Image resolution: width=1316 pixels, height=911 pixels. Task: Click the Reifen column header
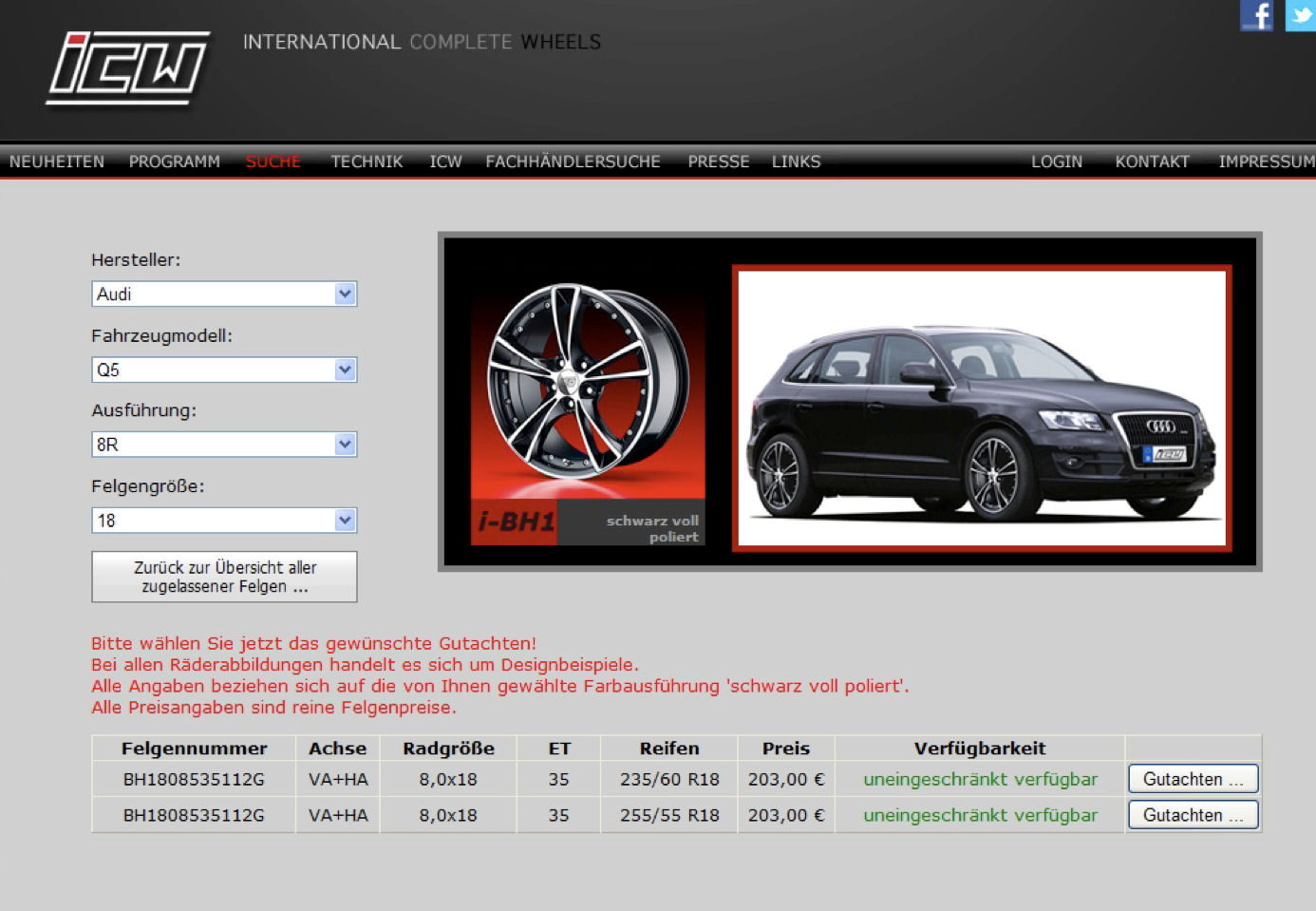669,749
